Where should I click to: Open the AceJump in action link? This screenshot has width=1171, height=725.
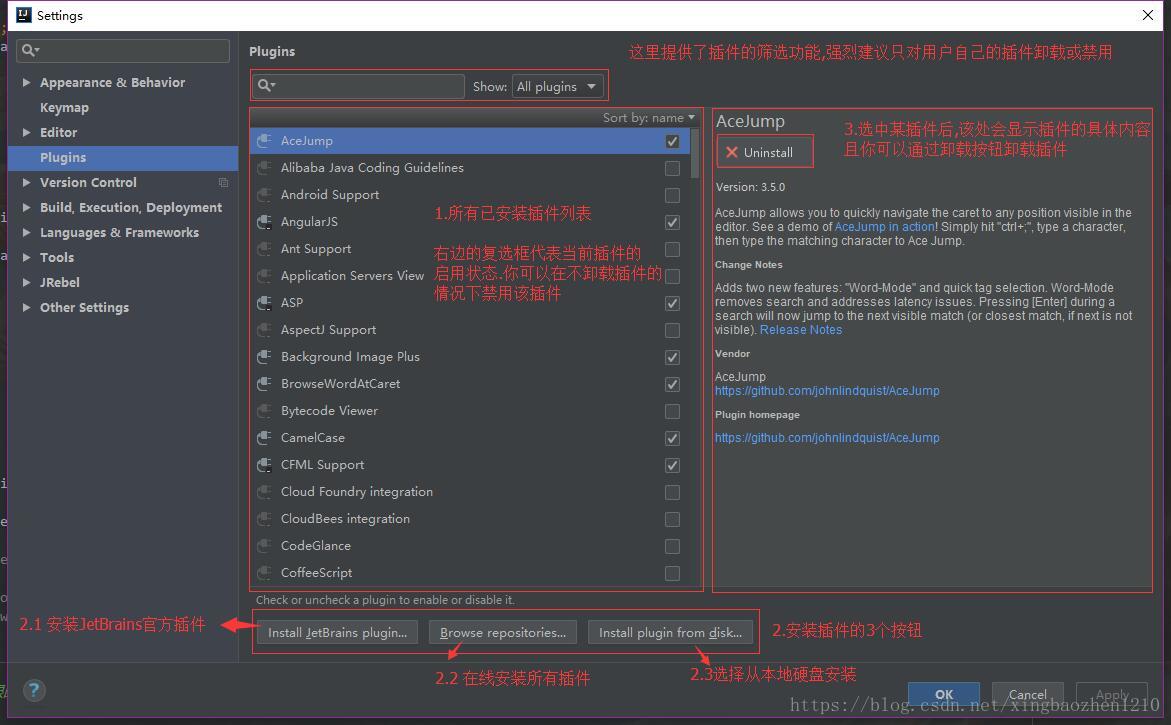pyautogui.click(x=884, y=227)
